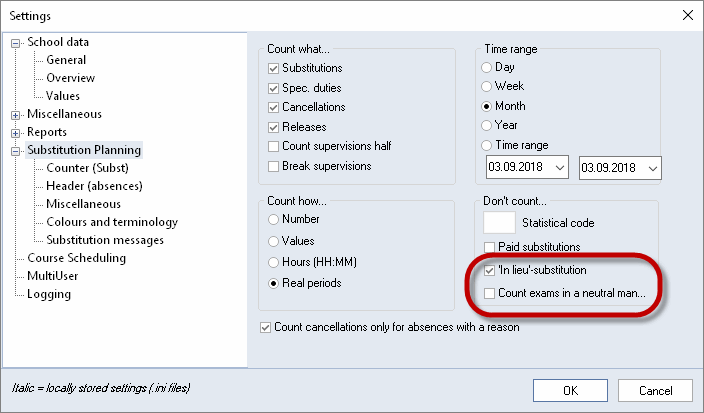
Task: Expand the Miscellaneous tree node
Action: pyautogui.click(x=15, y=114)
